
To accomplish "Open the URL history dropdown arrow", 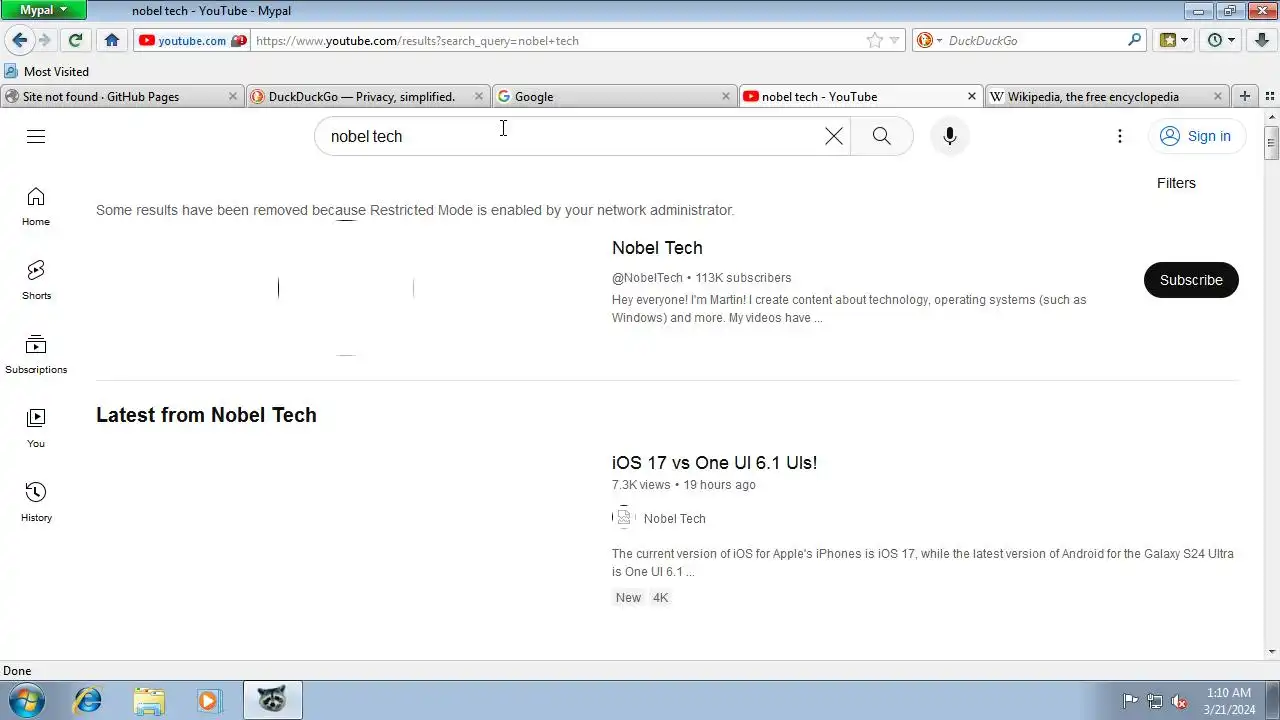I will (895, 40).
